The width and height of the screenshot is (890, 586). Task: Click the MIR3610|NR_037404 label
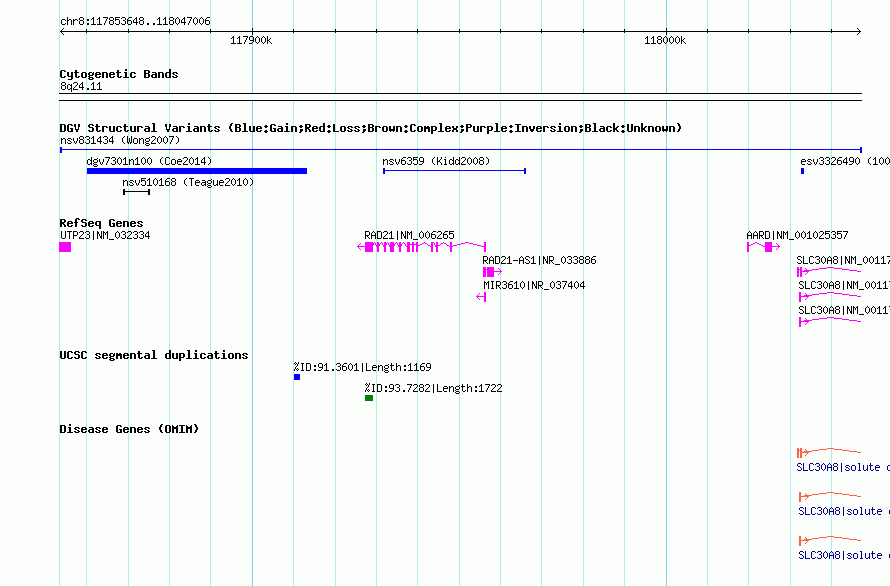534,285
